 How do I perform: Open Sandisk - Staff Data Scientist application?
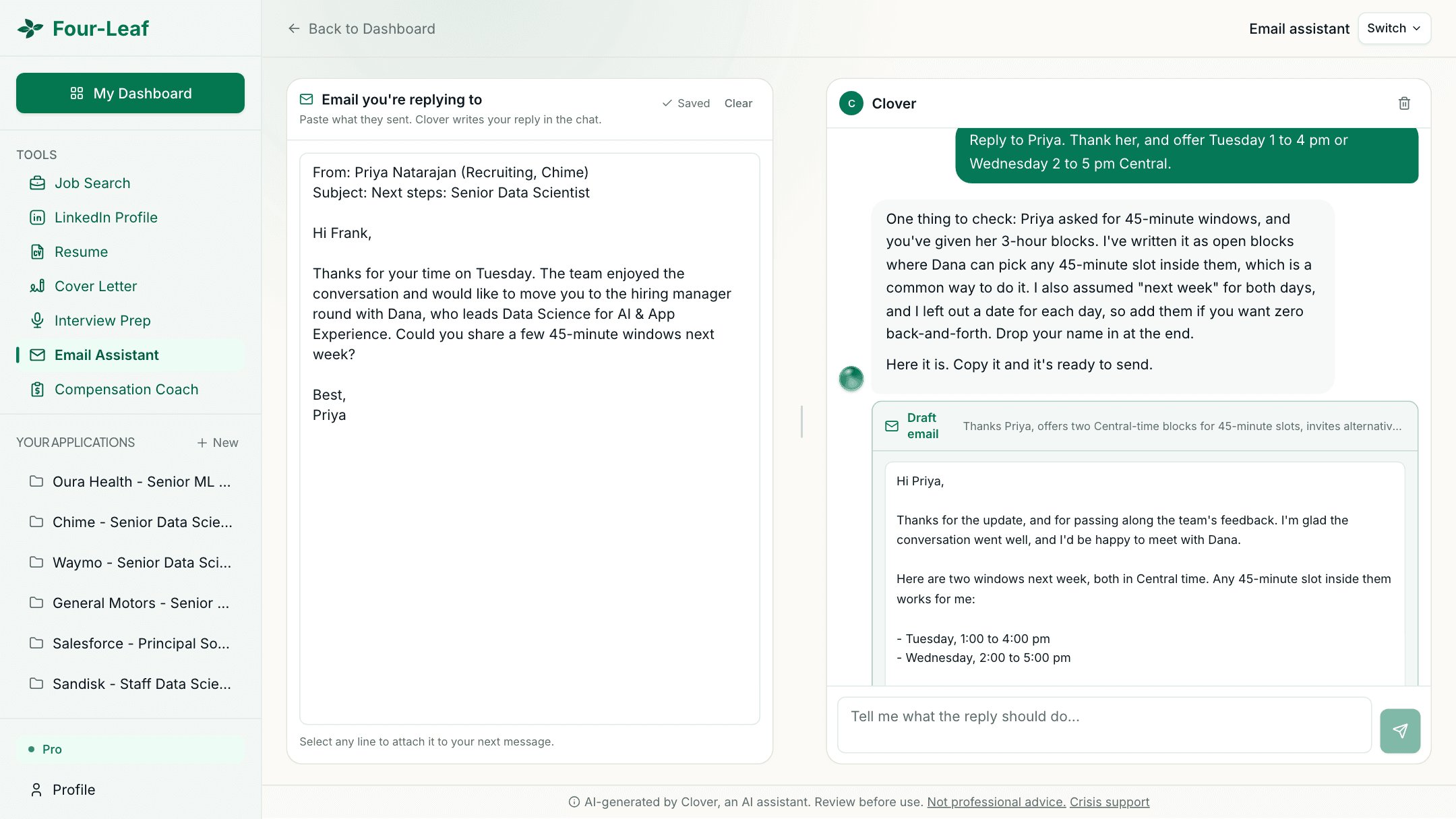tap(130, 684)
